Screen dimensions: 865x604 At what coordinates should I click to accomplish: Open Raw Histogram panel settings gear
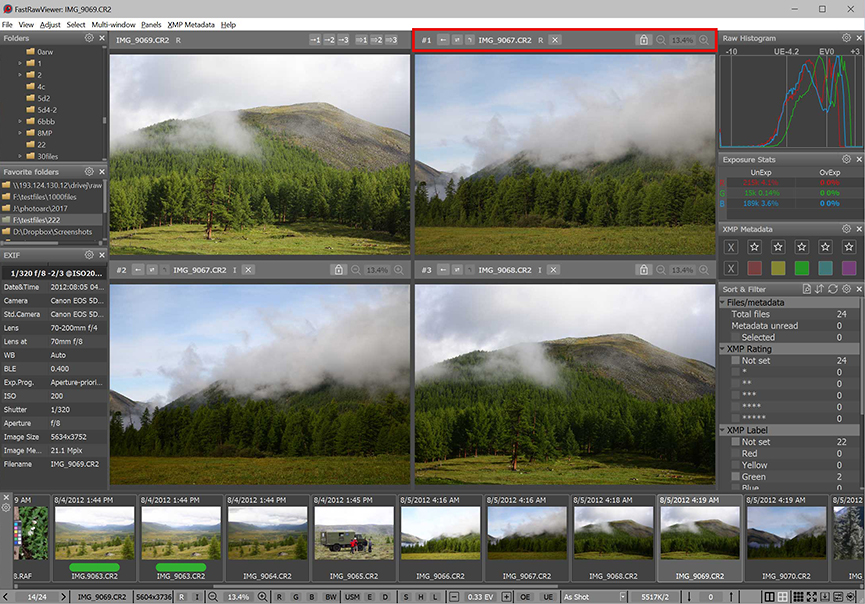pyautogui.click(x=846, y=38)
